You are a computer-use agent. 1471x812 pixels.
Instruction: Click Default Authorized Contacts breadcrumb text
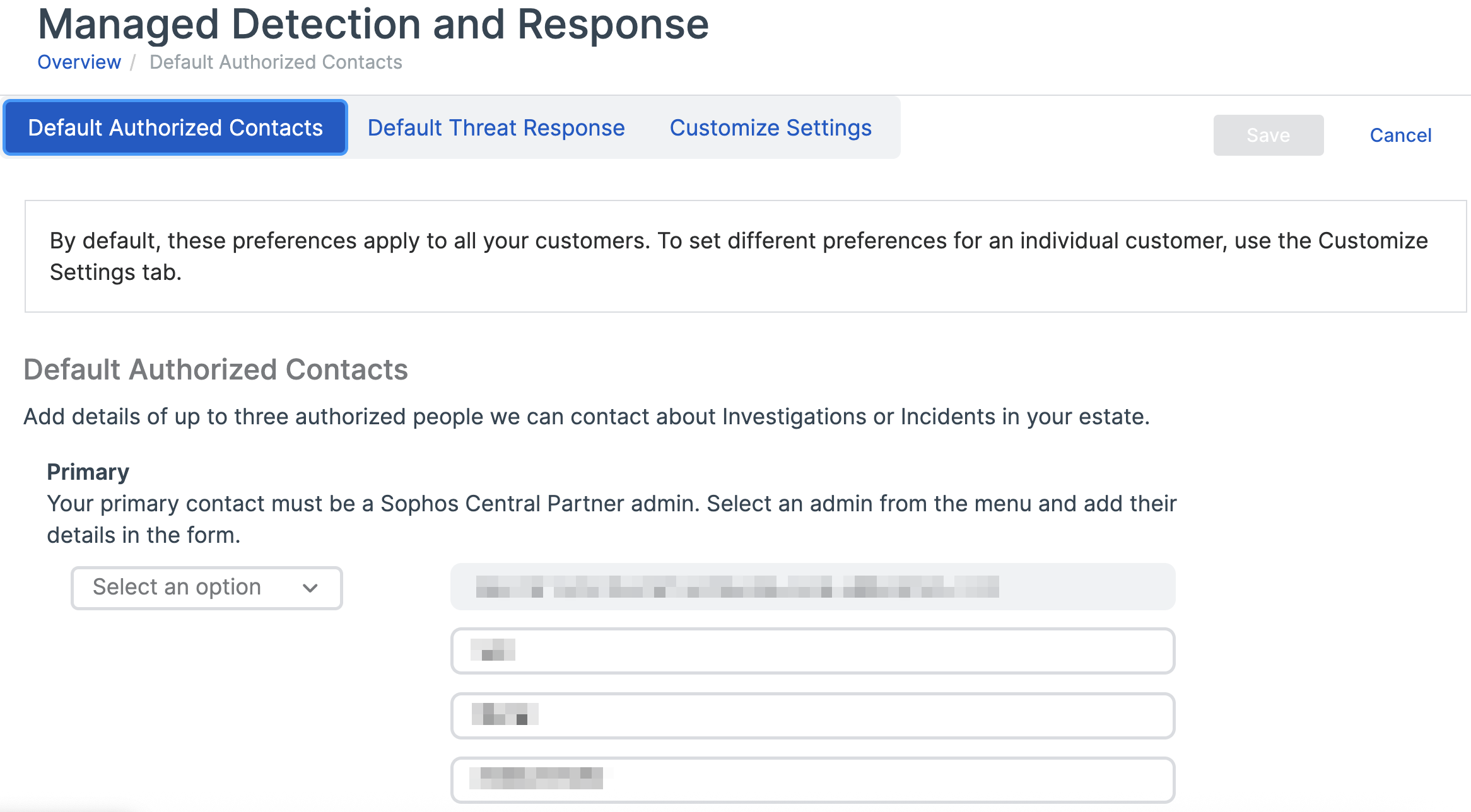[276, 62]
